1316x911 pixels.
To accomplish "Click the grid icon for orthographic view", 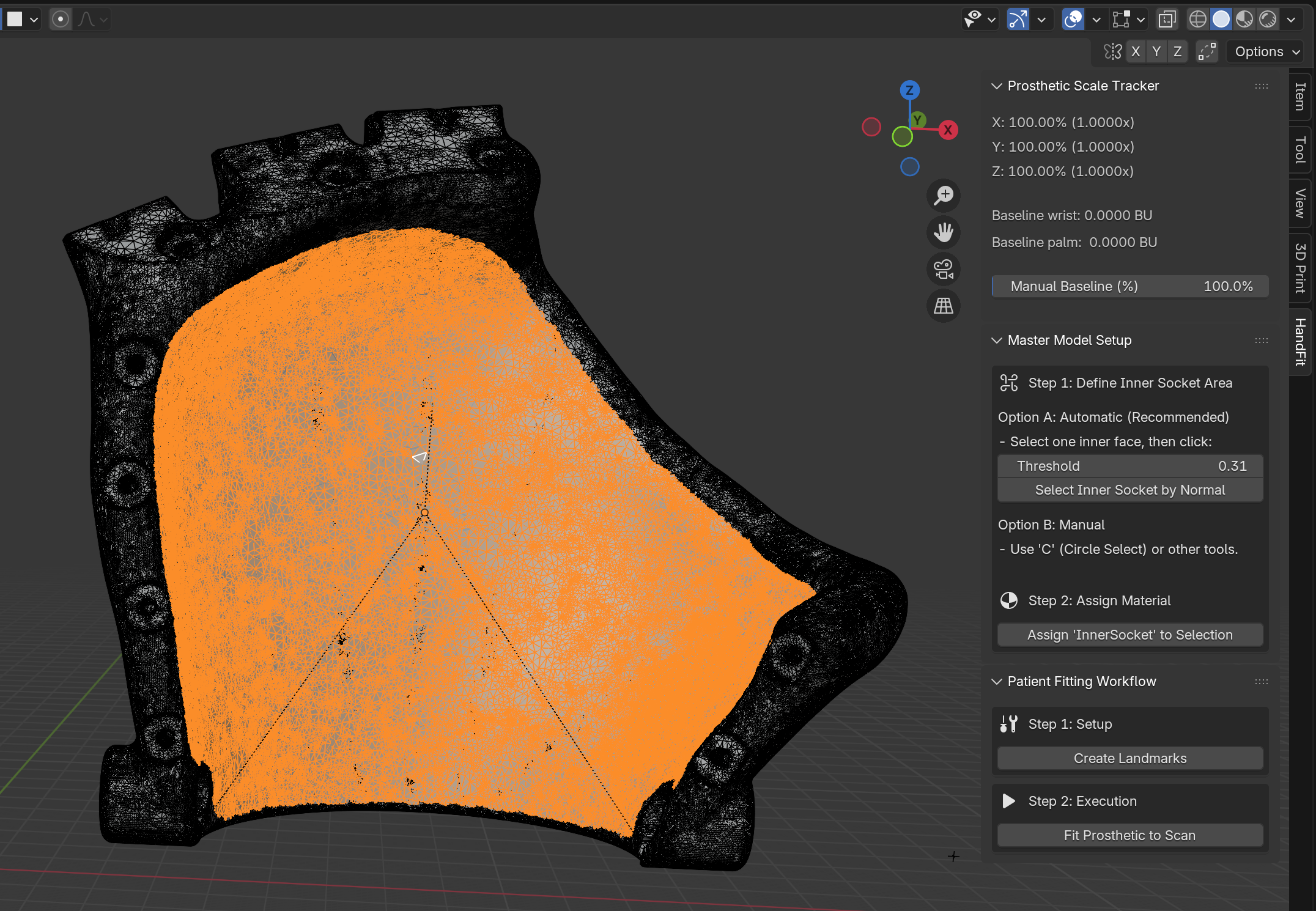I will tap(944, 306).
